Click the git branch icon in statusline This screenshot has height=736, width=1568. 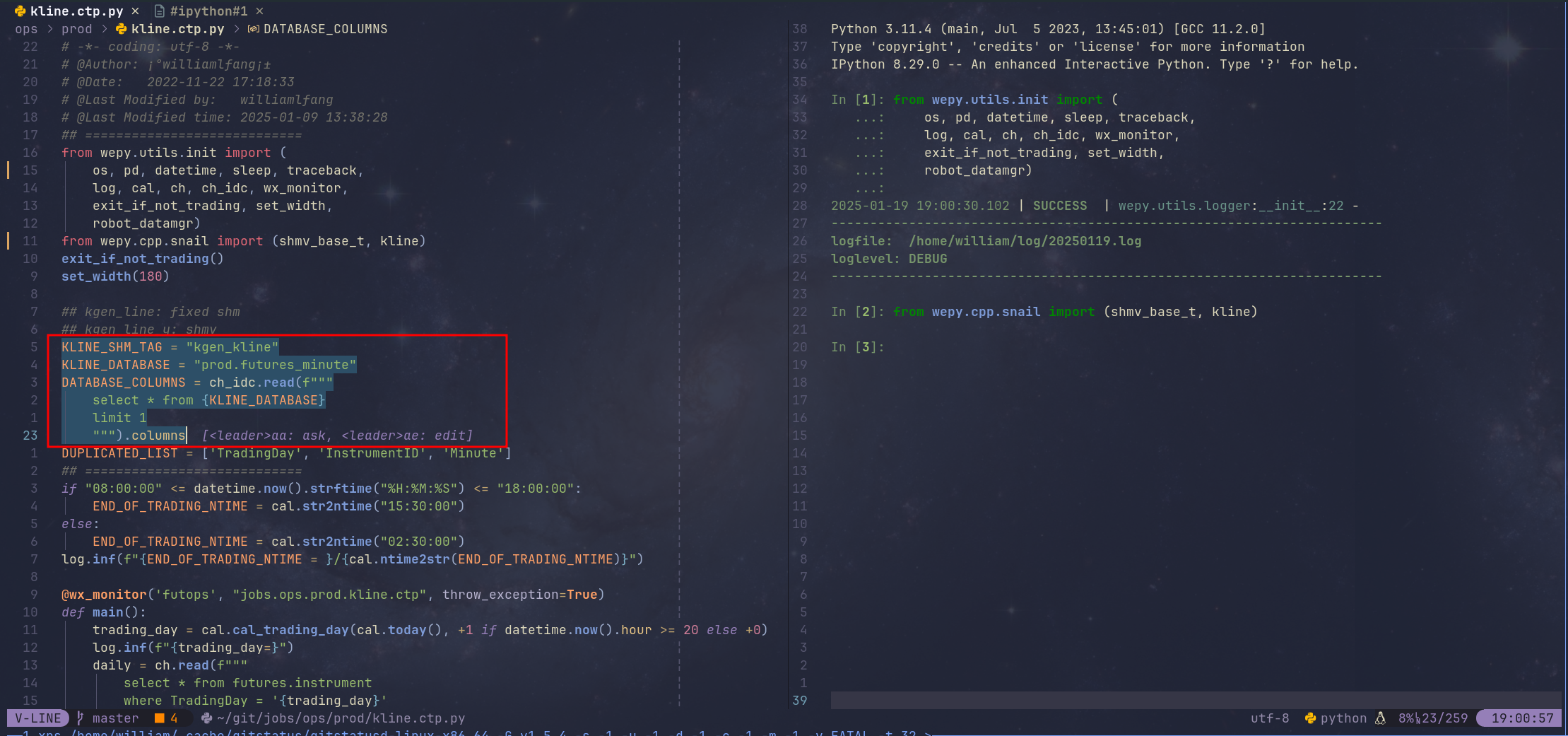coord(80,718)
